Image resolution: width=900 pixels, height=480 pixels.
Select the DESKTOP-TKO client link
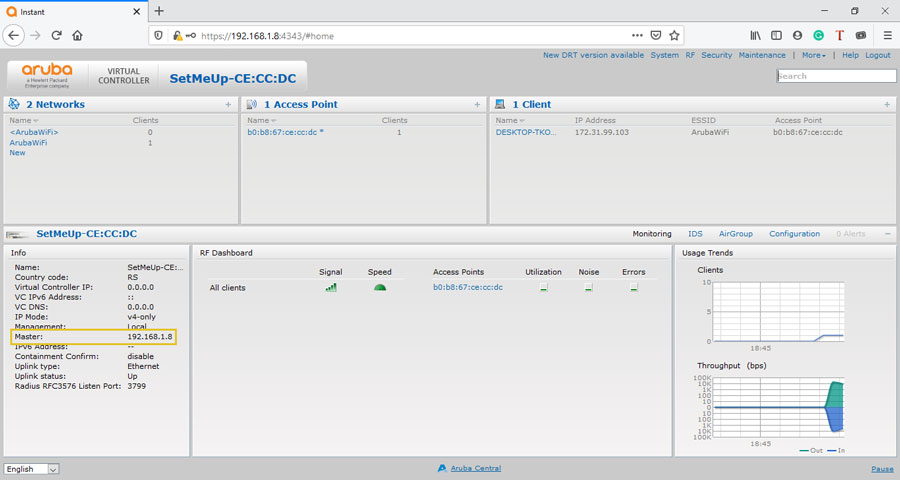click(526, 132)
